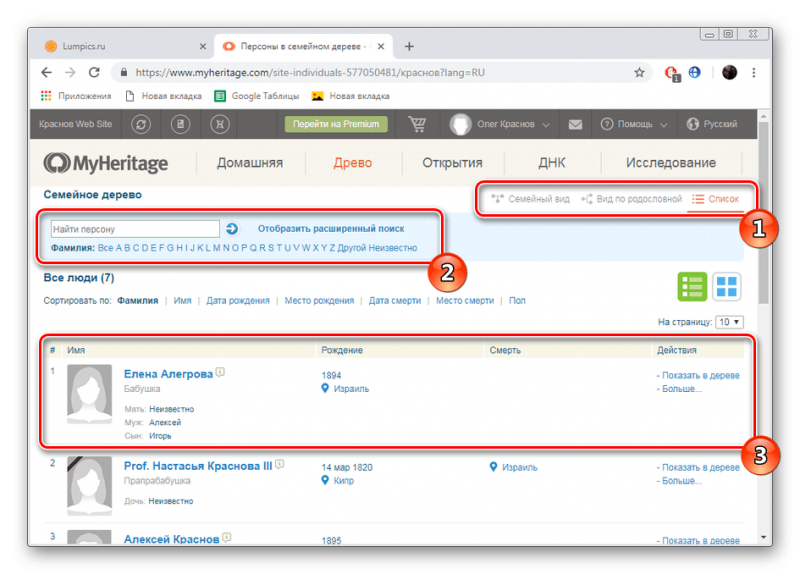Open the Открытия menu item
Screen dimensions: 800x574
452,163
